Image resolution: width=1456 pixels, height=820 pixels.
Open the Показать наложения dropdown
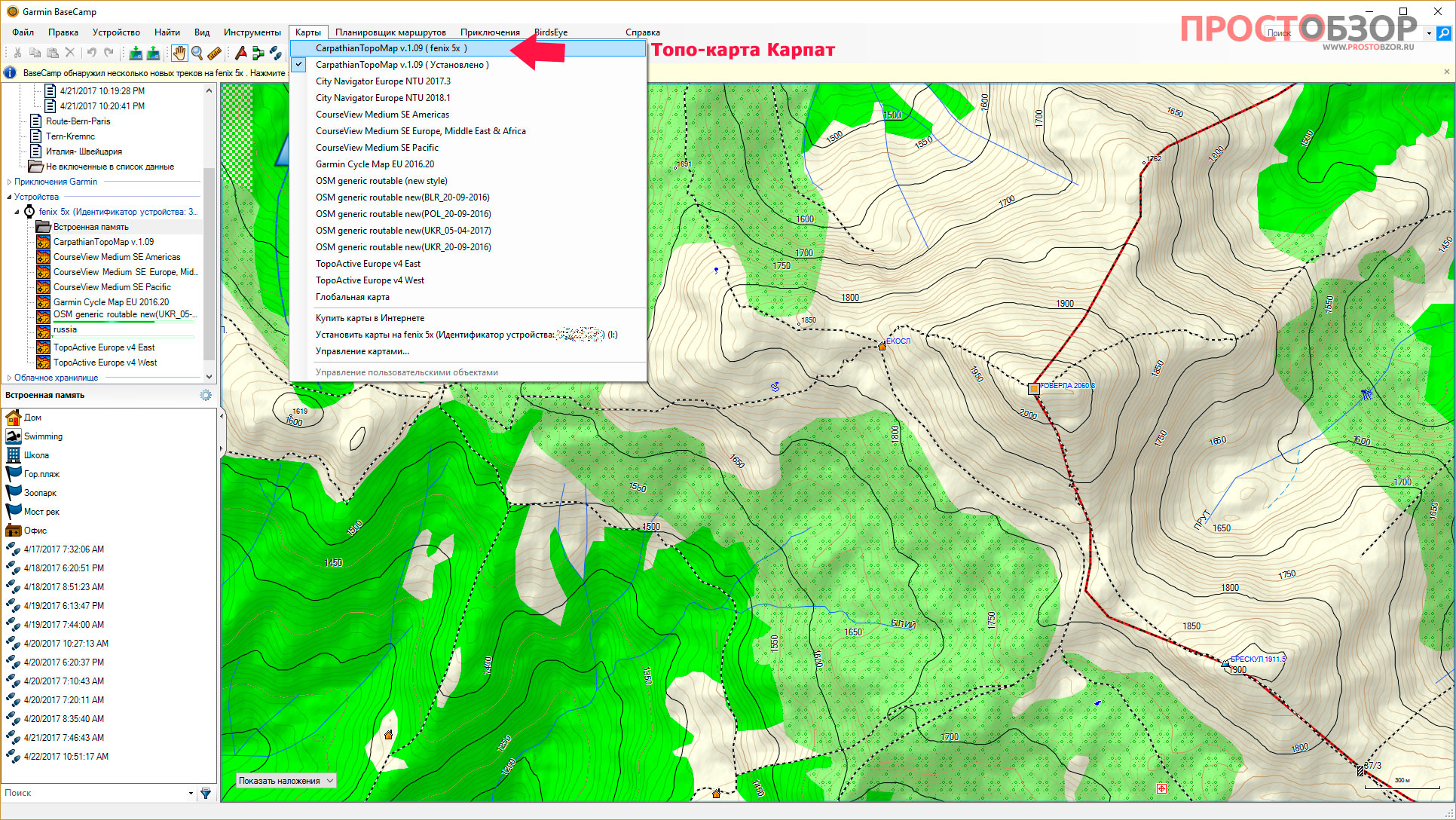tap(286, 781)
